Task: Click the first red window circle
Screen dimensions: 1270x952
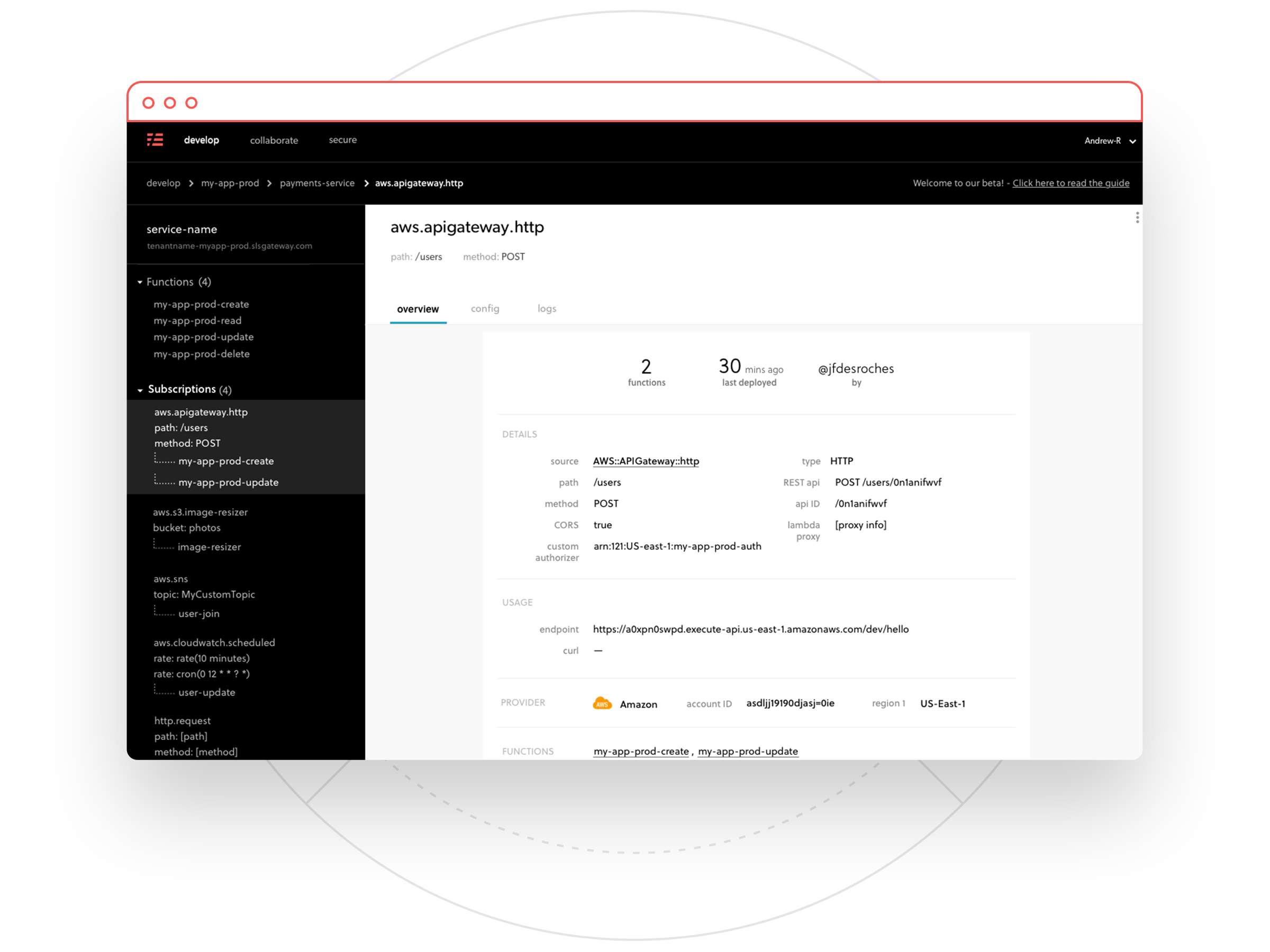Action: point(148,103)
